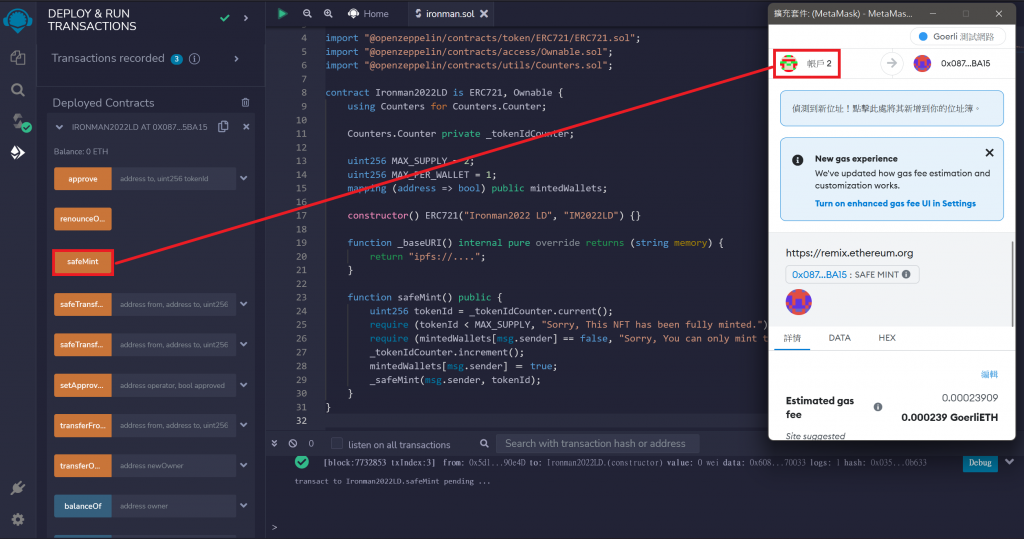Collapse the IRONMAN2022LD contract instance
This screenshot has height=539, width=1024.
(x=59, y=127)
